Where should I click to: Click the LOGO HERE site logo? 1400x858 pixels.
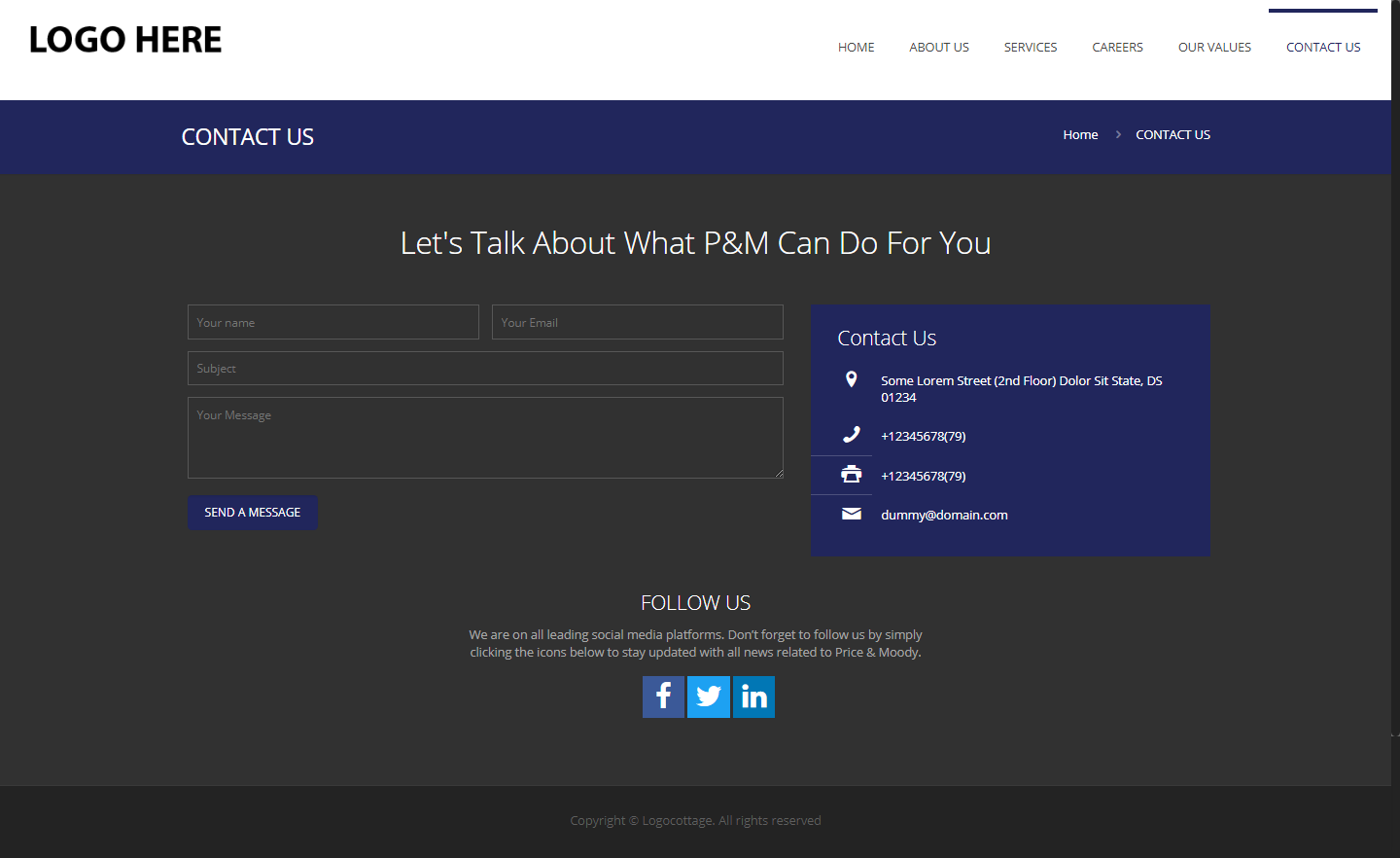[x=125, y=40]
